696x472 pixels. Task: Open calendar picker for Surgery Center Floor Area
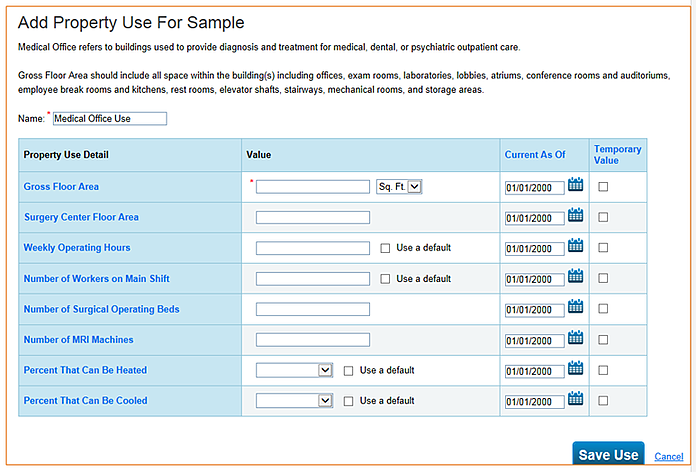(x=576, y=215)
